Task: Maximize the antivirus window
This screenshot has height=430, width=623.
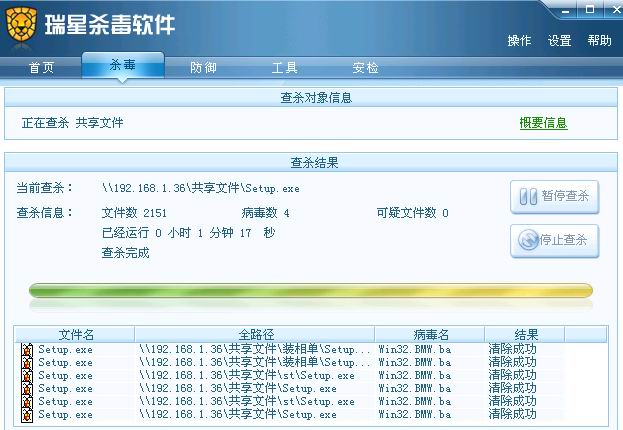Action: click(590, 10)
